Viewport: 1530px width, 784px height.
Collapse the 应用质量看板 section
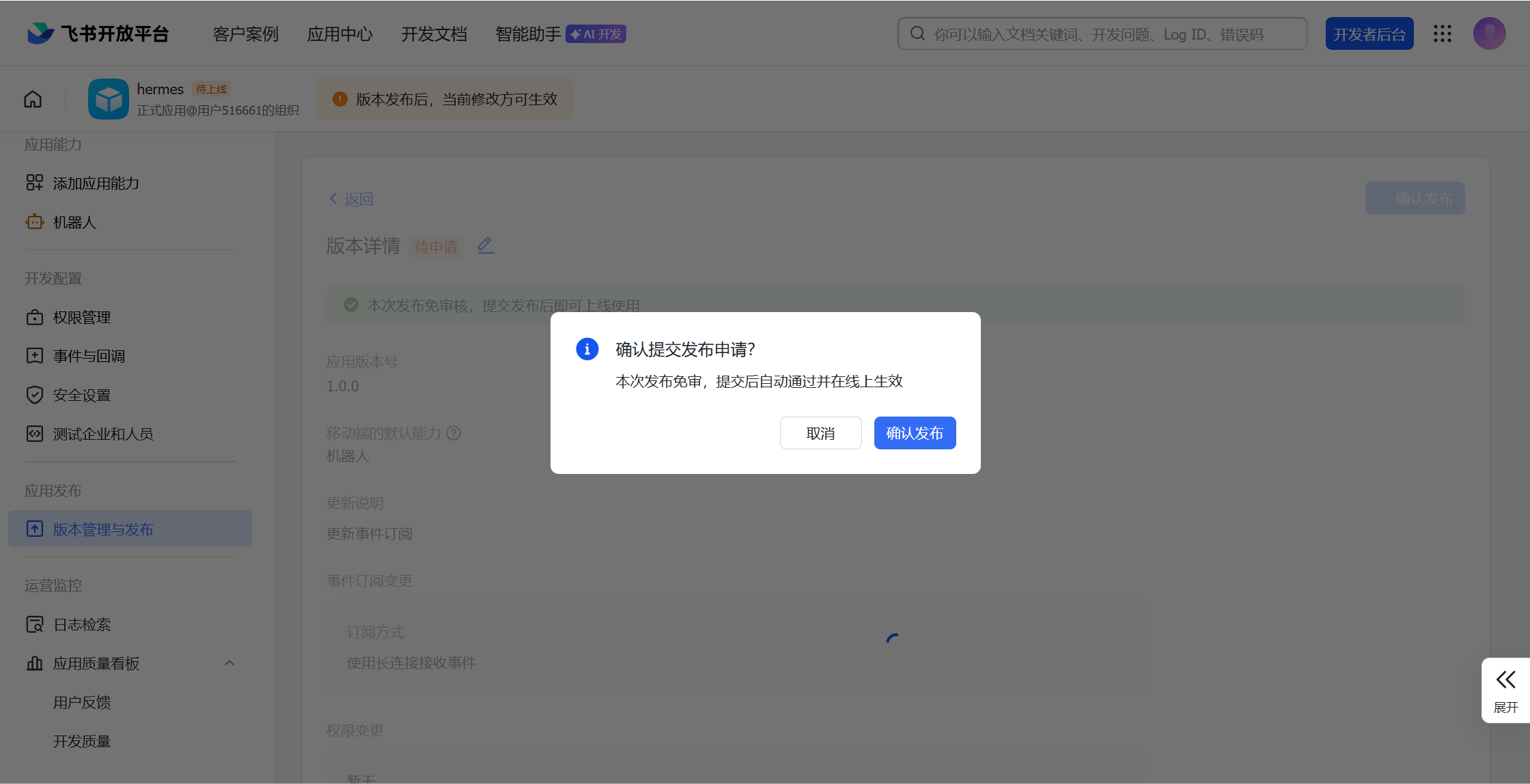[229, 663]
